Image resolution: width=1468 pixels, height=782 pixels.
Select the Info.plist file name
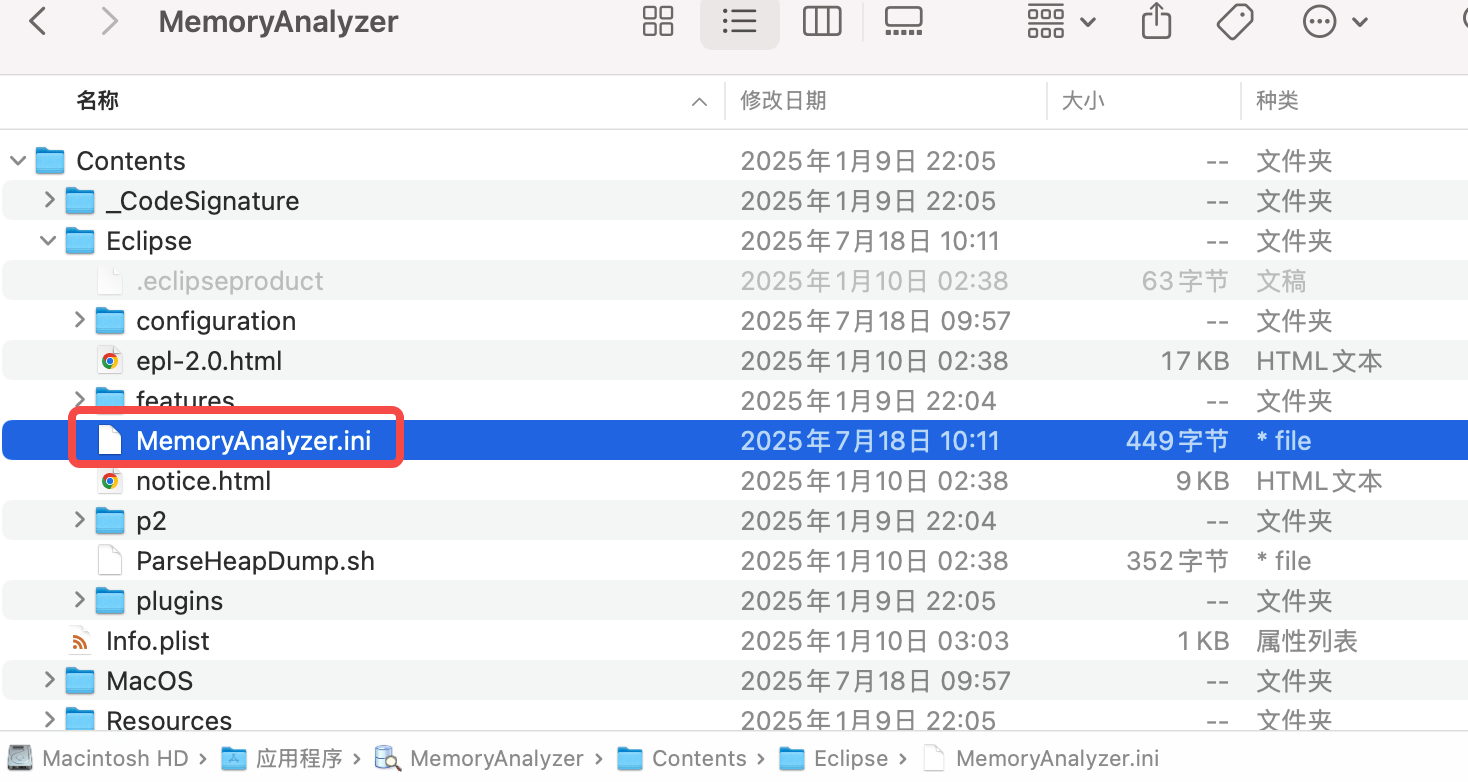158,641
